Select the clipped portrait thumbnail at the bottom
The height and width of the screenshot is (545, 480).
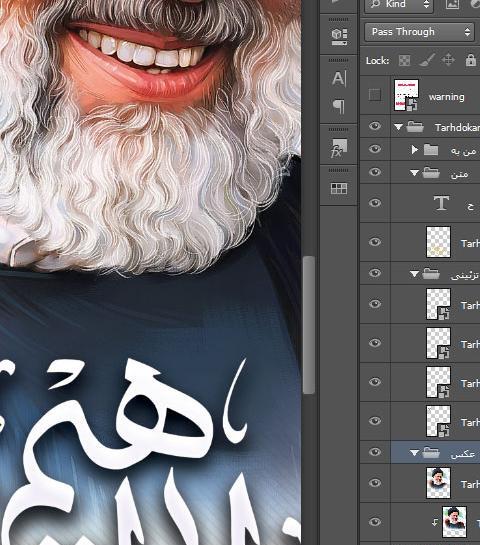pos(454,522)
